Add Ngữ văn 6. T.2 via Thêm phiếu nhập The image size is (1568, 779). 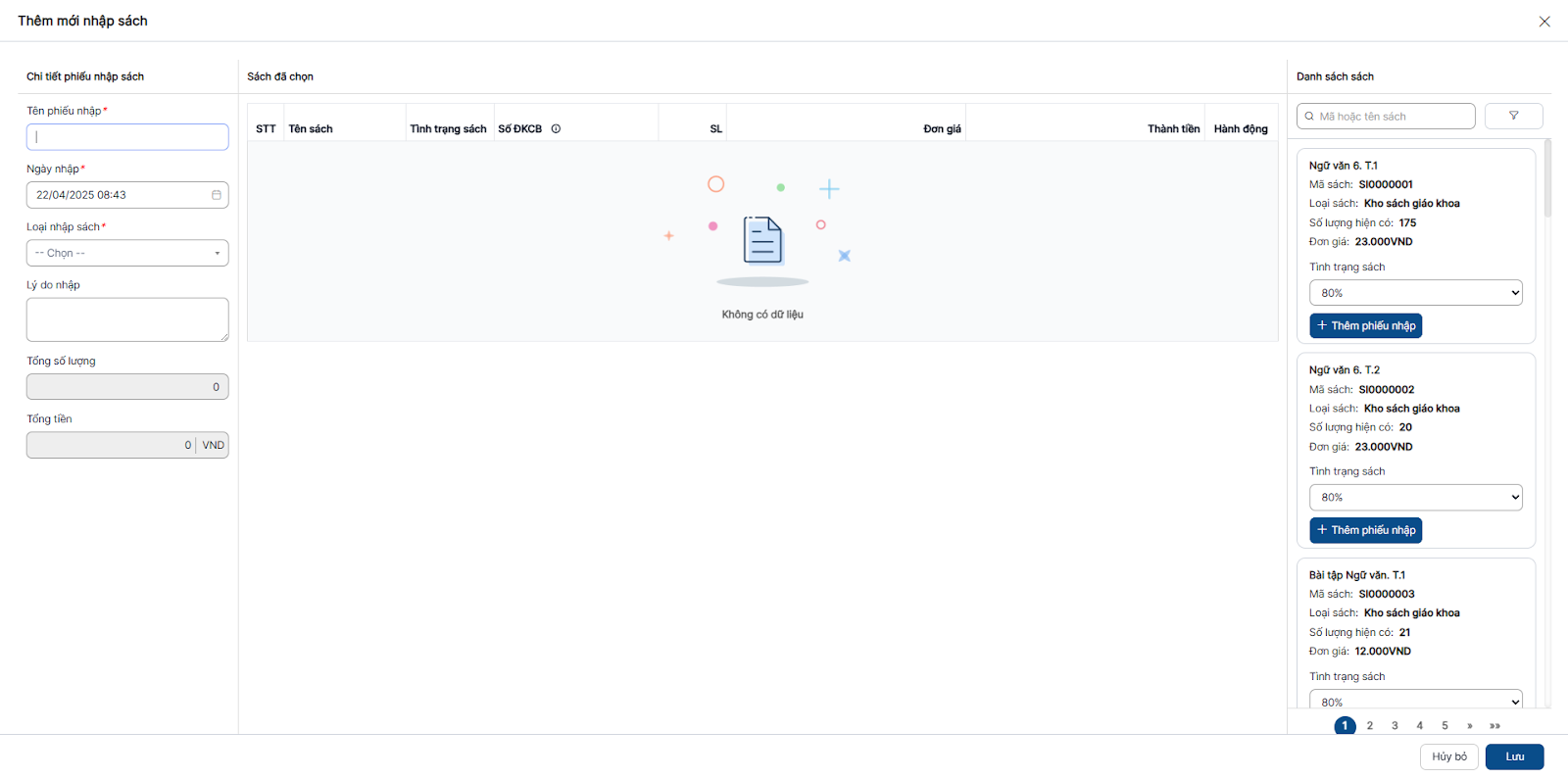(1365, 530)
